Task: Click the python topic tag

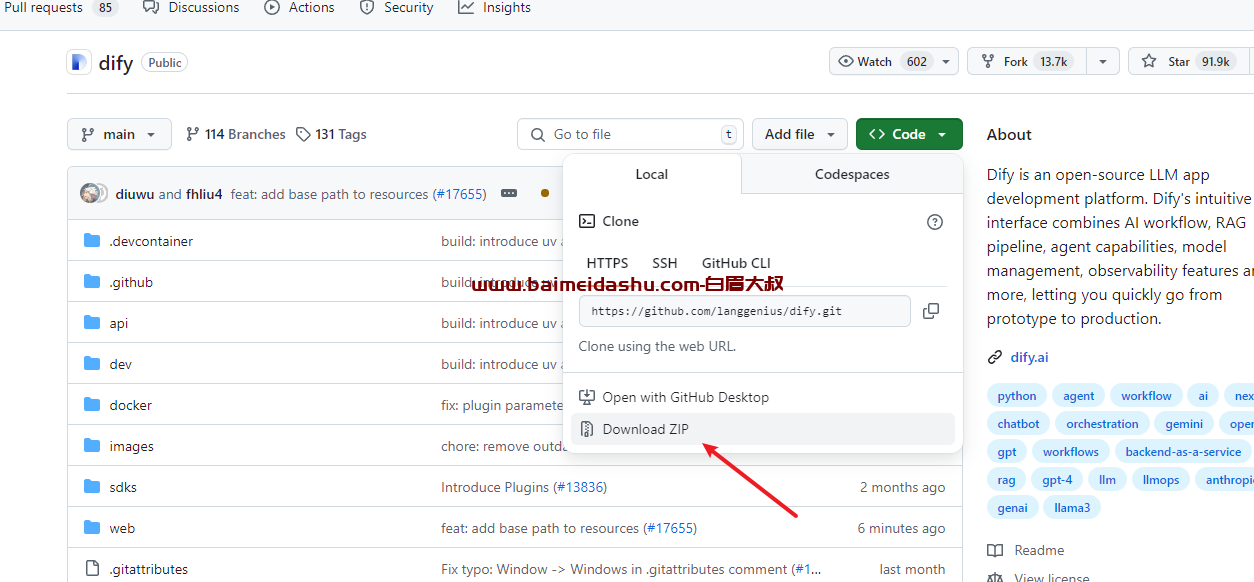Action: pyautogui.click(x=1017, y=396)
